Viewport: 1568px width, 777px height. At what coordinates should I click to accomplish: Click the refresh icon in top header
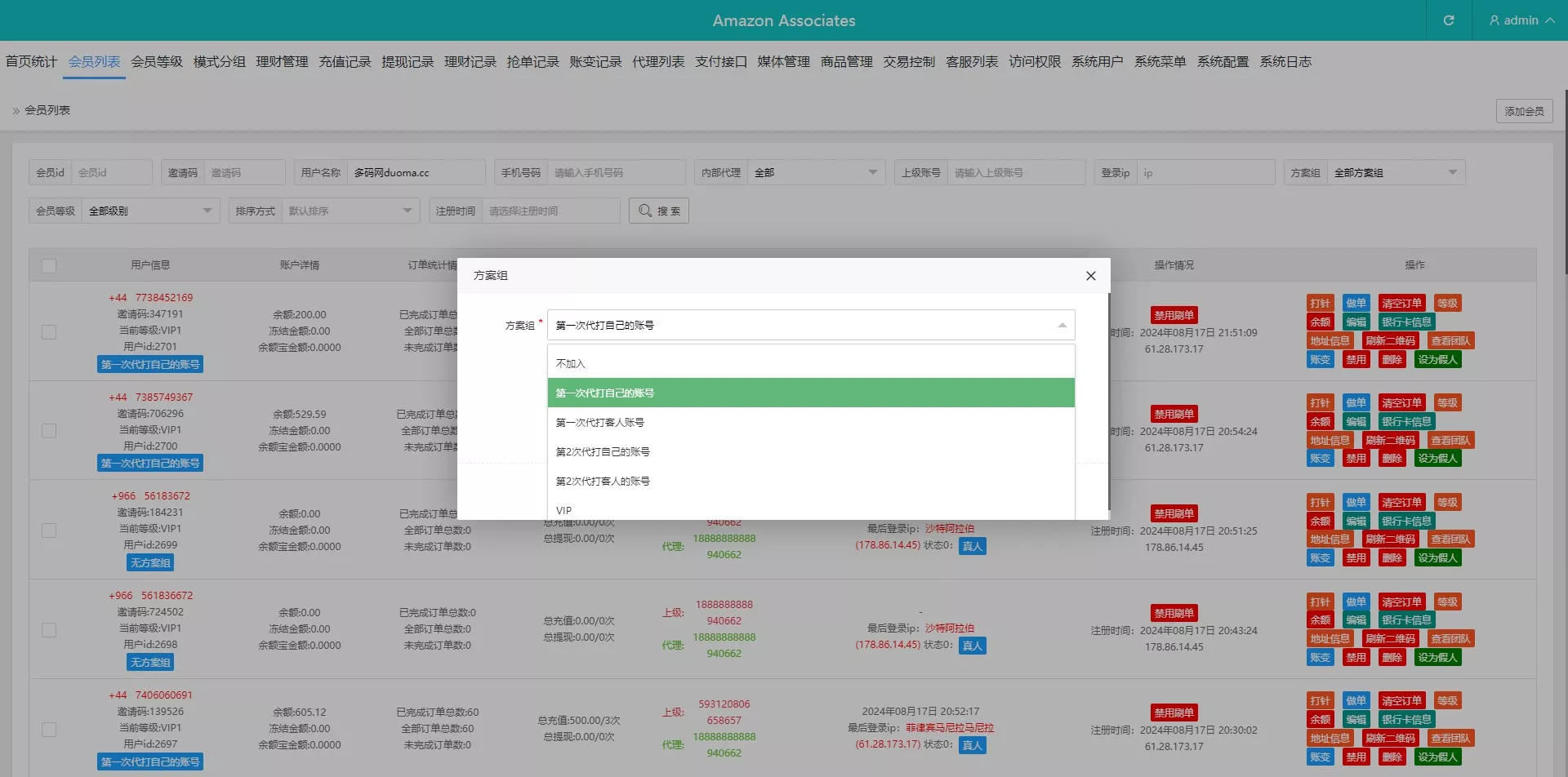pyautogui.click(x=1448, y=20)
